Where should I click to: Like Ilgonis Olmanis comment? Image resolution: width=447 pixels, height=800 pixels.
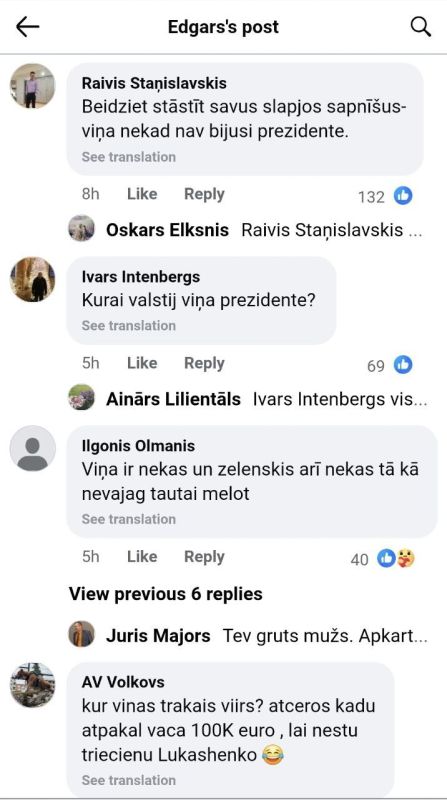coord(142,557)
